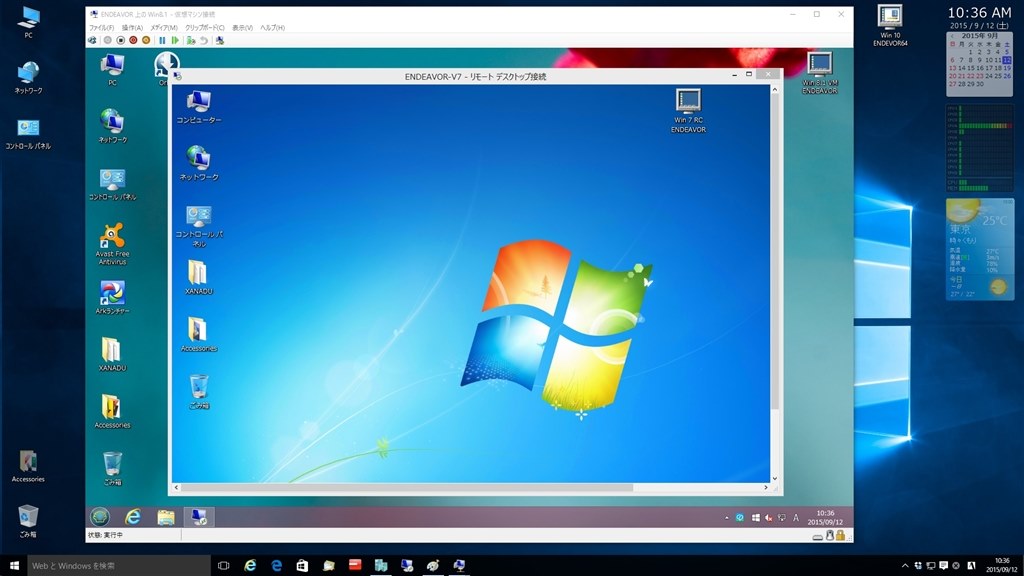
Task: Click Hyper-V VM connection button on host taskbar
Action: (x=459, y=566)
